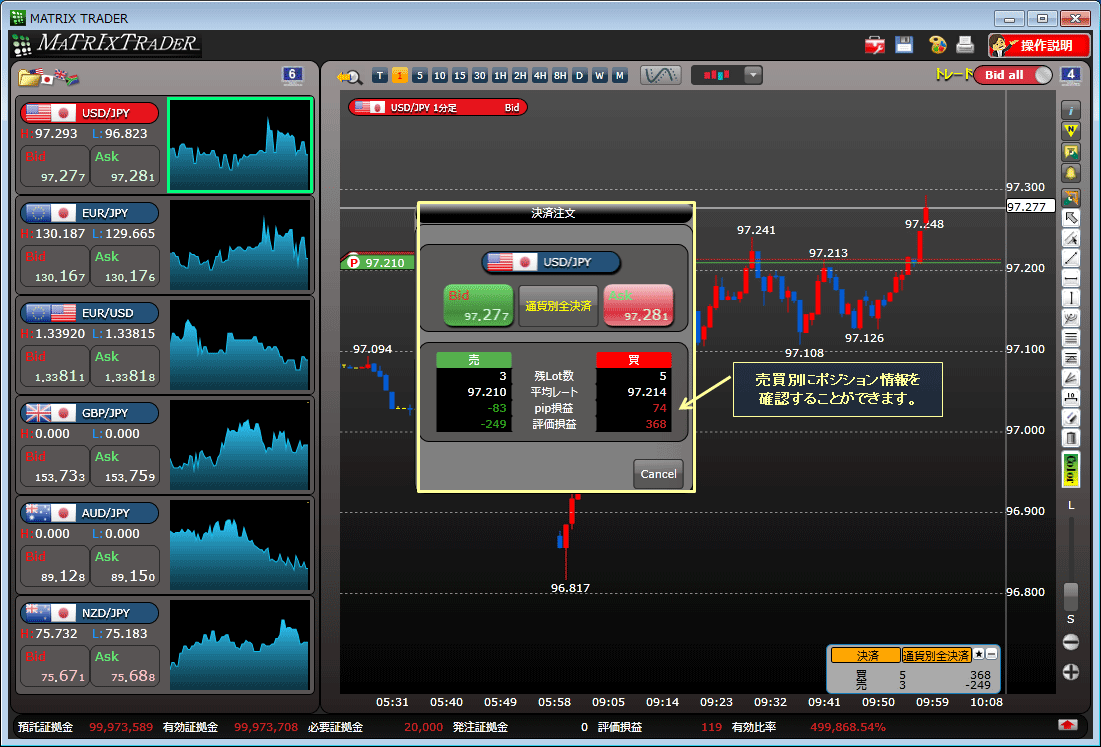Select the eraser tool
This screenshot has width=1101, height=747.
coord(1071,418)
